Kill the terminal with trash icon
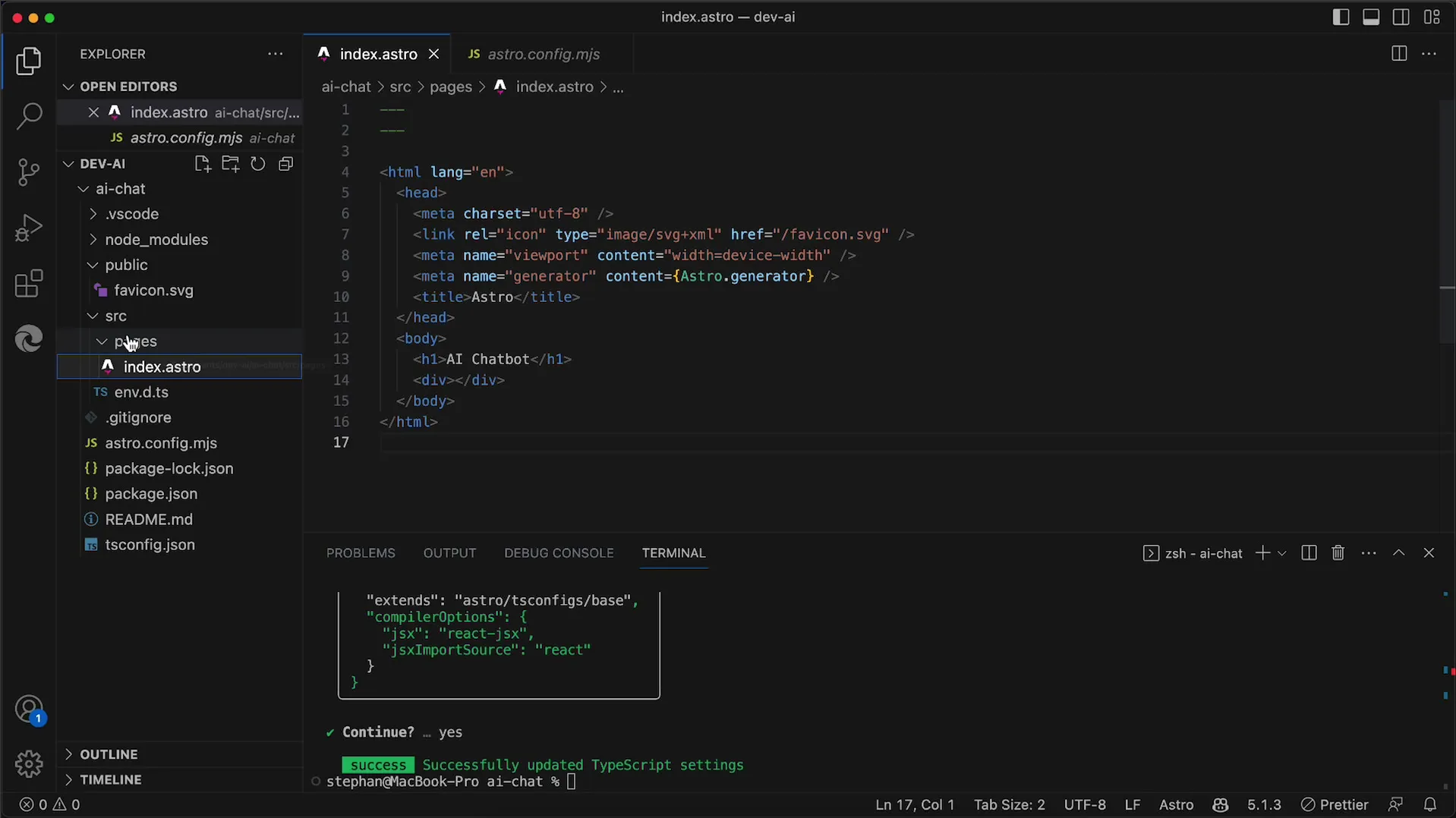This screenshot has height=818, width=1456. (1338, 553)
